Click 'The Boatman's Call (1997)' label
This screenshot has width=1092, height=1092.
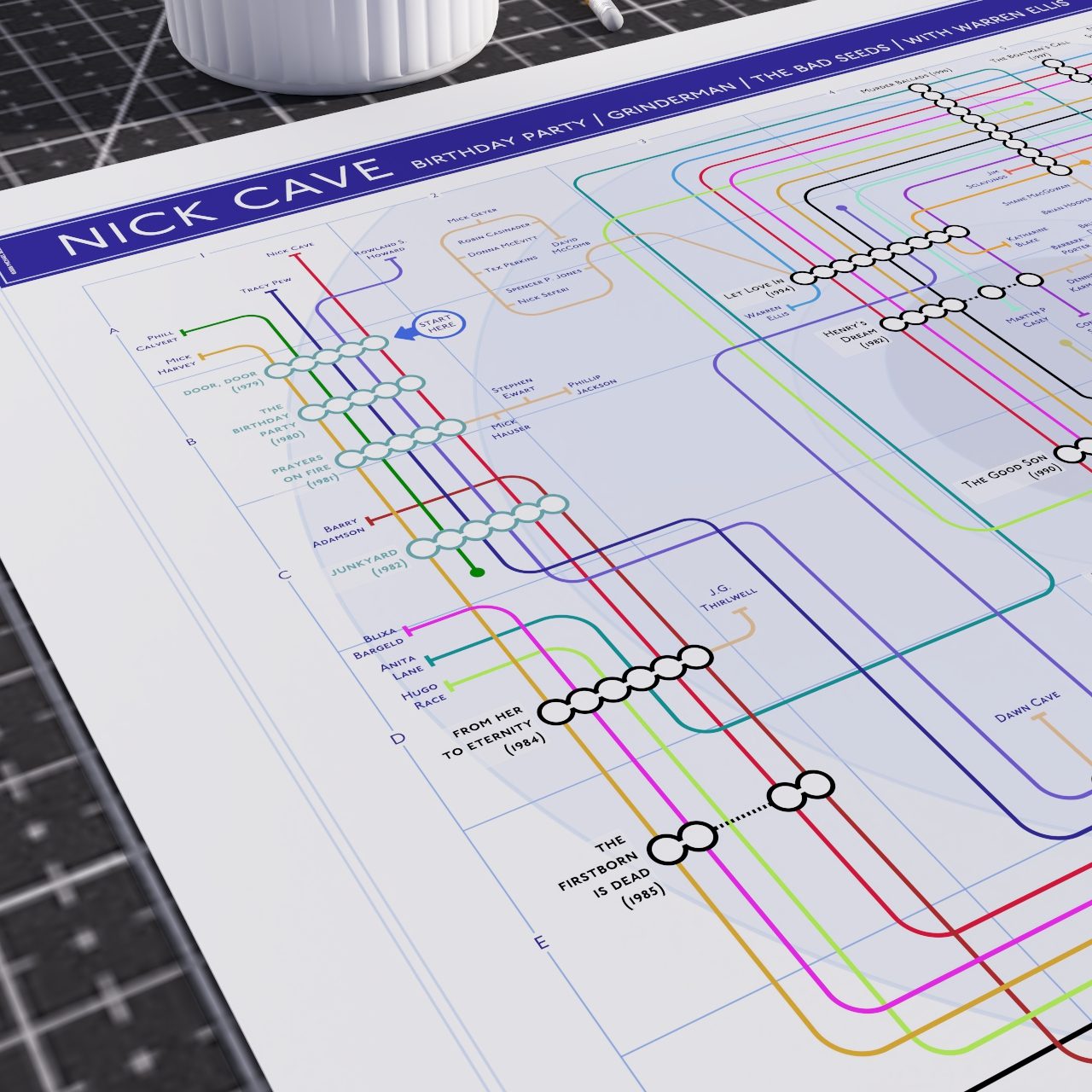point(1029,51)
